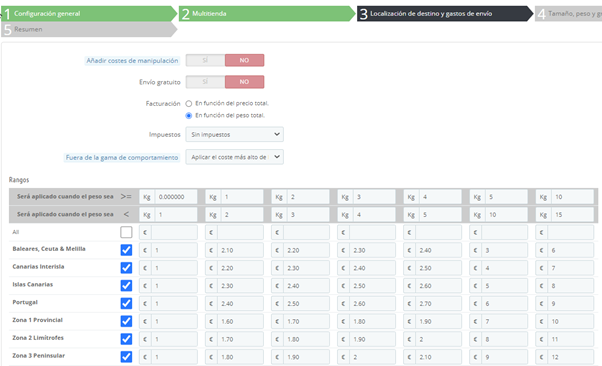Open step 5 Resumen
This screenshot has width=602, height=366.
88,29
